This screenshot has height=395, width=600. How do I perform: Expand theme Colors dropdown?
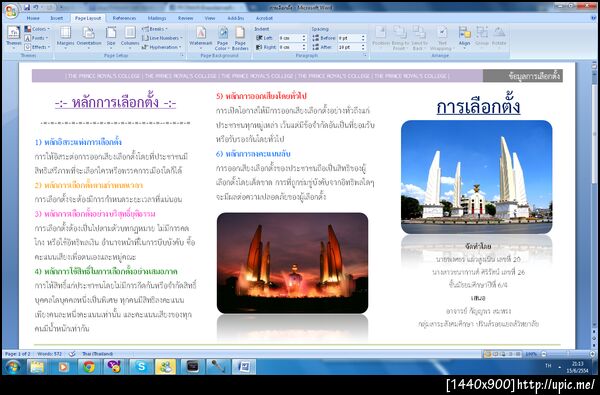click(37, 29)
